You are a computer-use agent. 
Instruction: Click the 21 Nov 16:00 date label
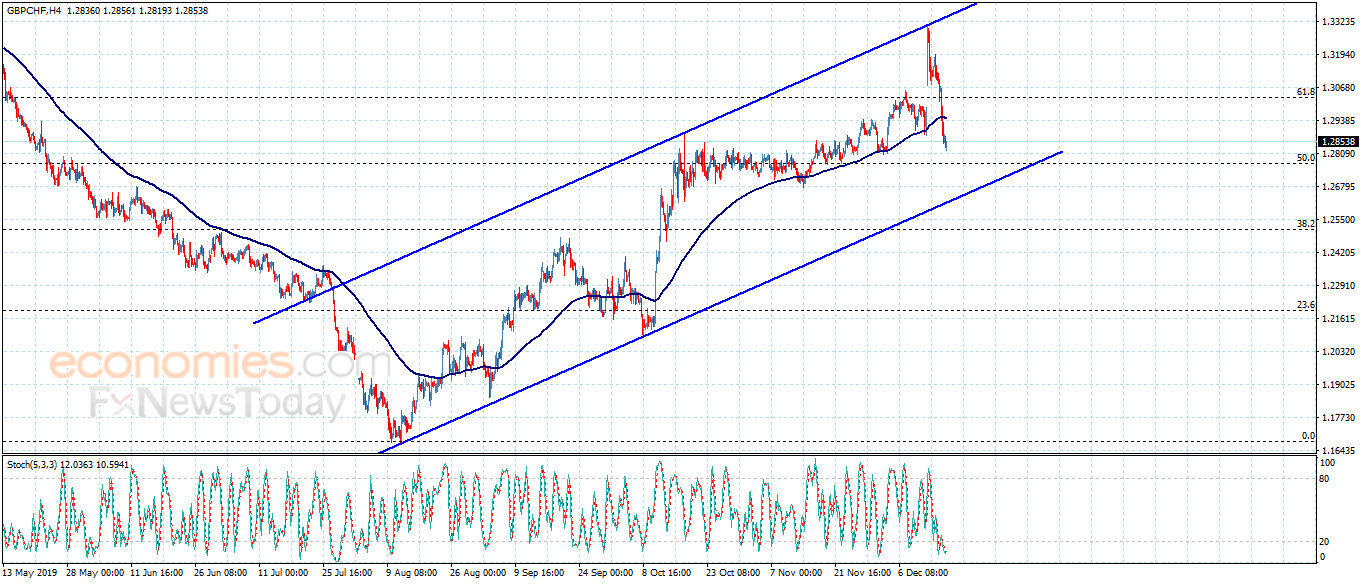(x=861, y=573)
